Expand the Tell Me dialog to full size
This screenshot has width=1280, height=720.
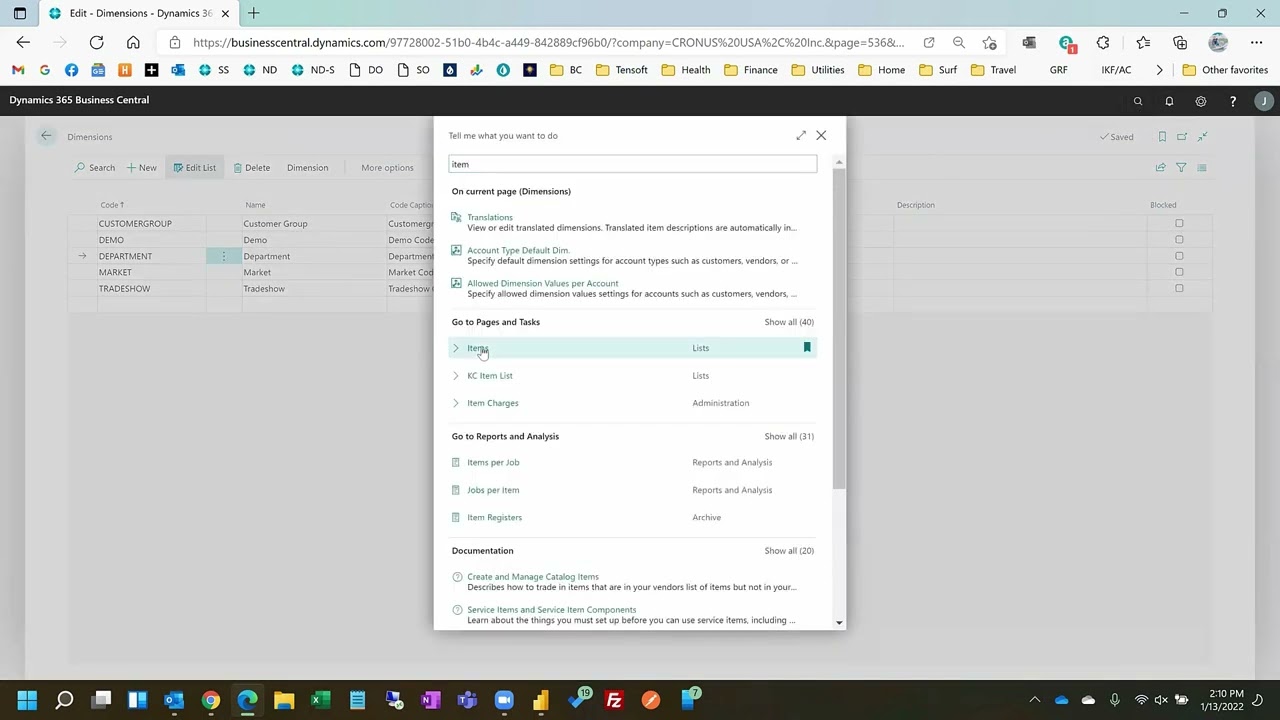pyautogui.click(x=801, y=135)
